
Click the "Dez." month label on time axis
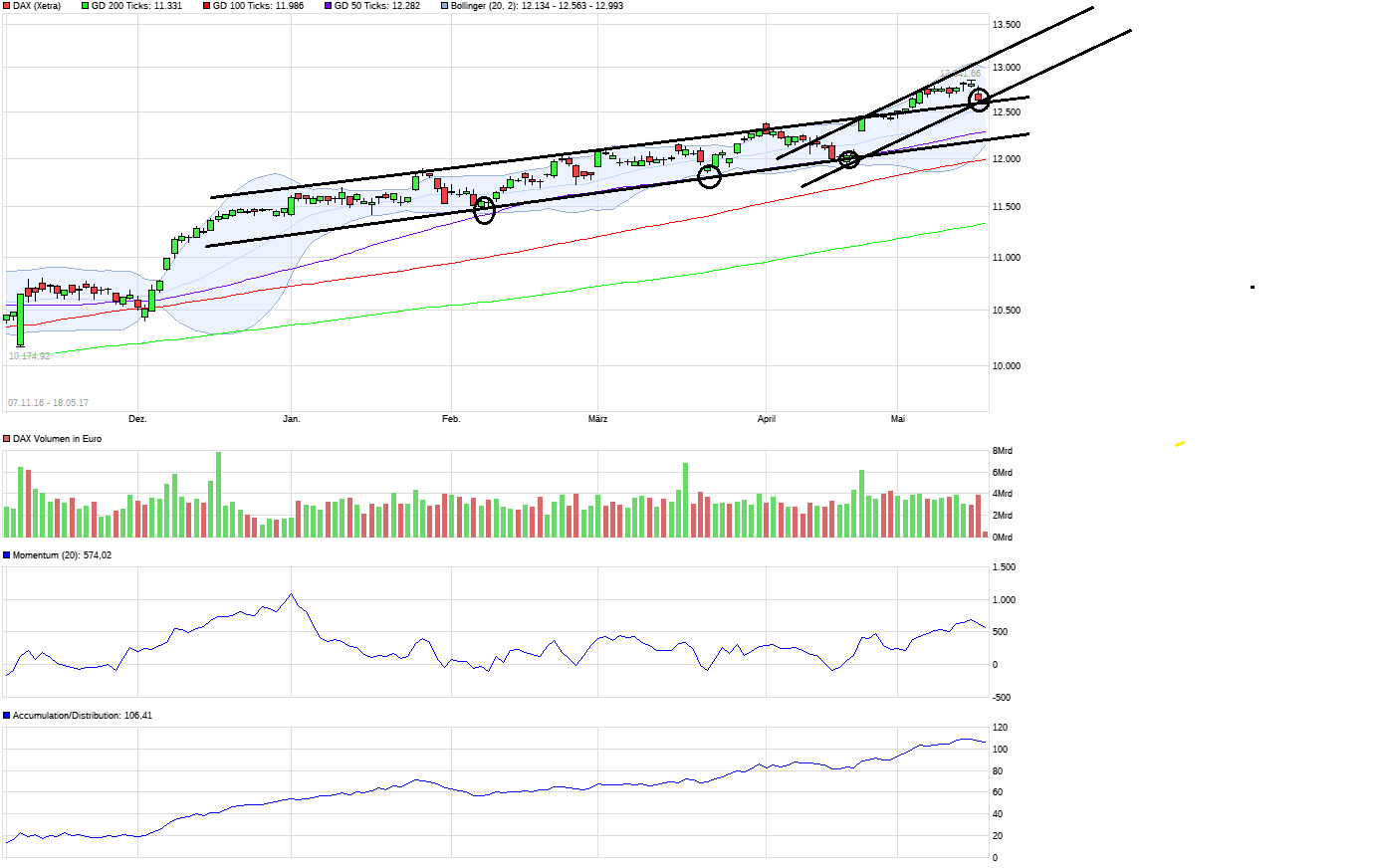coord(137,419)
